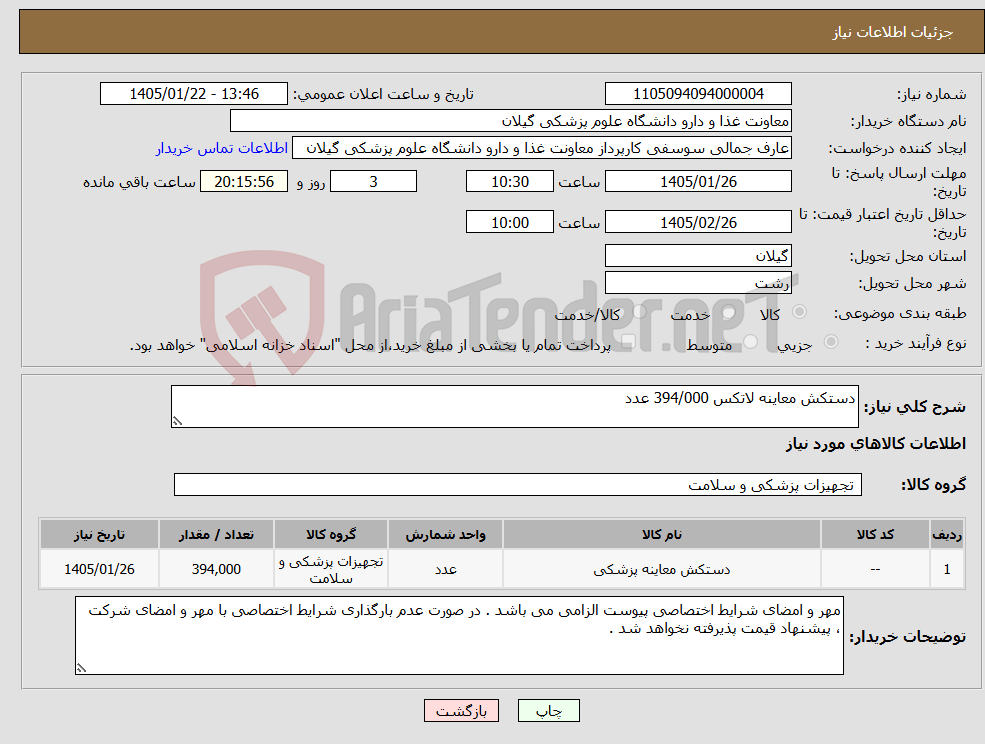This screenshot has width=985, height=744.
Task: Click the header title جزئیات اطلاعات نیاز
Action: (893, 32)
